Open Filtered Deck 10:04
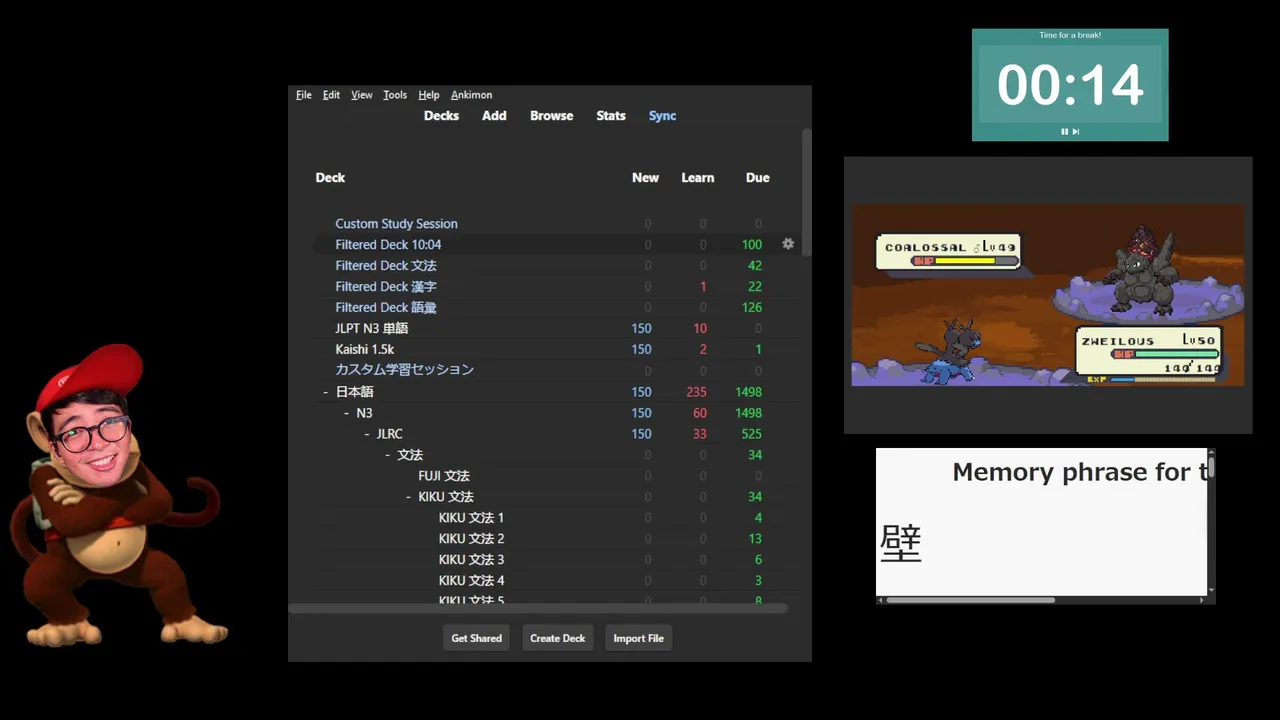Viewport: 1280px width, 720px height. tap(388, 244)
